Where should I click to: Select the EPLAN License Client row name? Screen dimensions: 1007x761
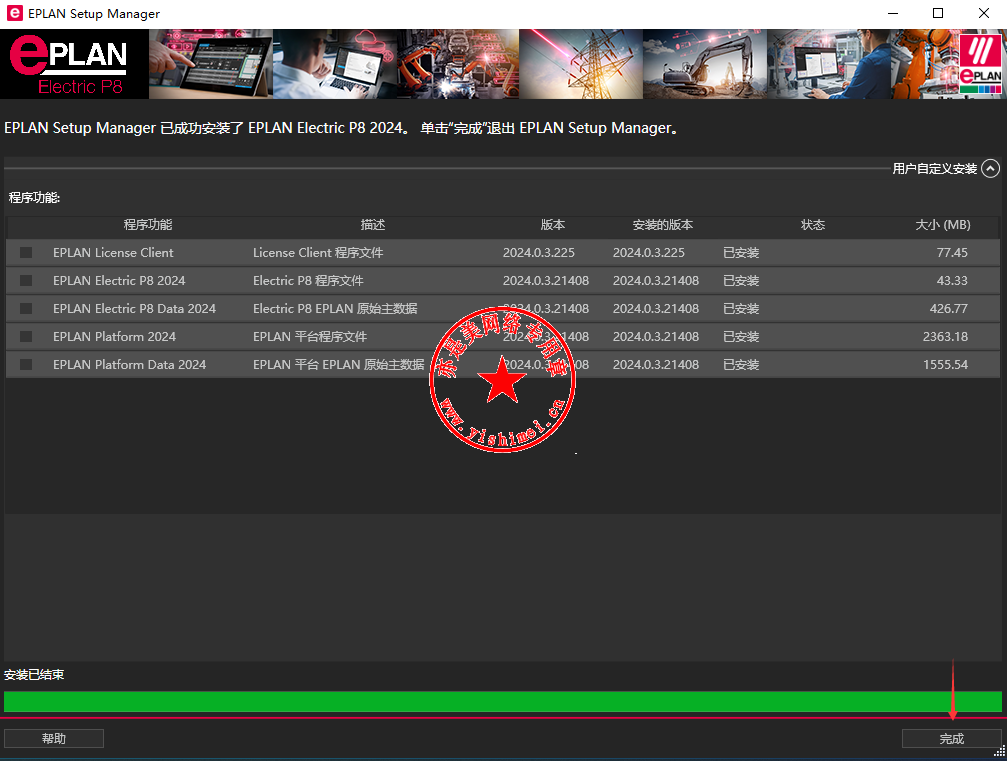pyautogui.click(x=113, y=252)
